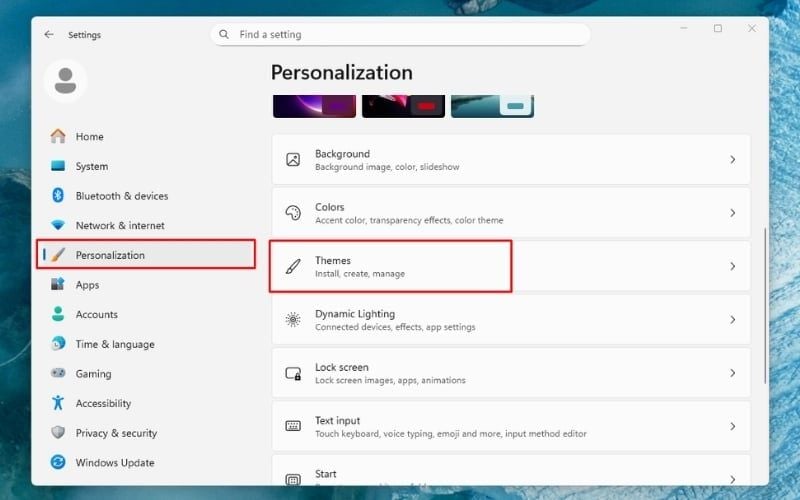The width and height of the screenshot is (800, 500).
Task: Select the Gaming label in sidebar
Action: [93, 374]
